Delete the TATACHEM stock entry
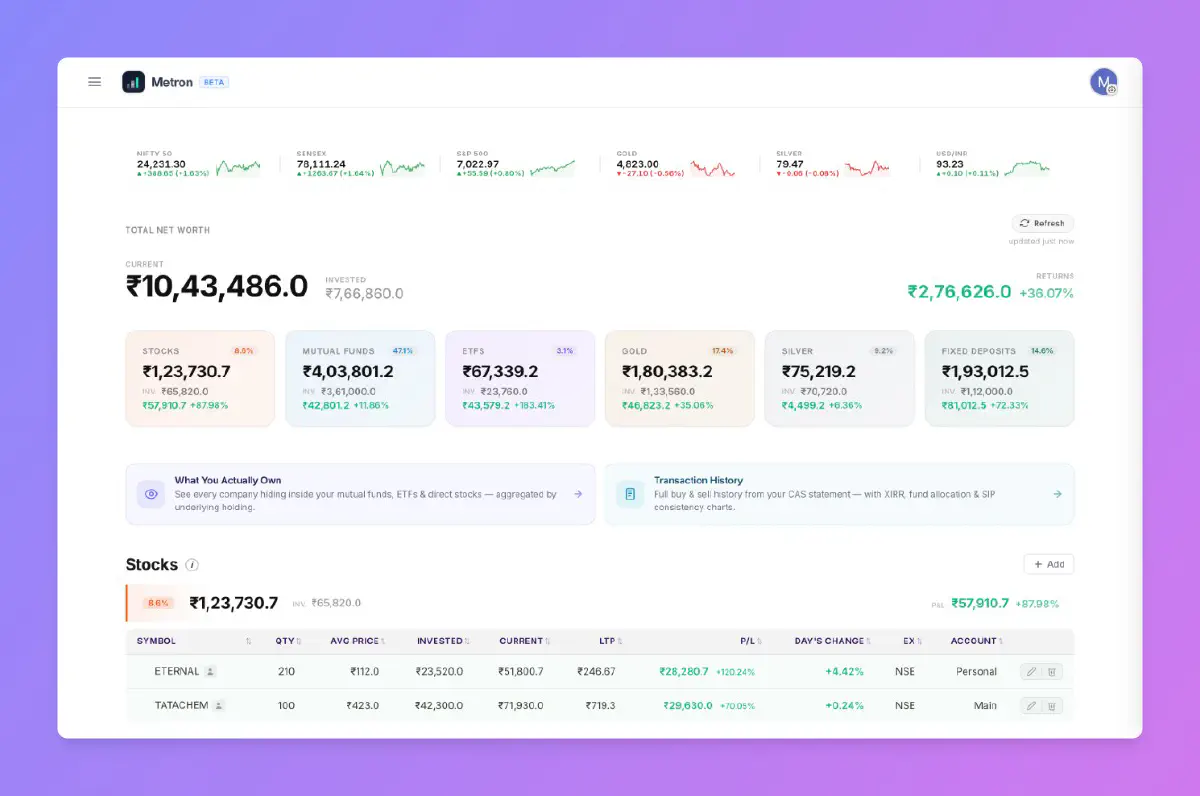This screenshot has width=1200, height=796. [x=1051, y=706]
